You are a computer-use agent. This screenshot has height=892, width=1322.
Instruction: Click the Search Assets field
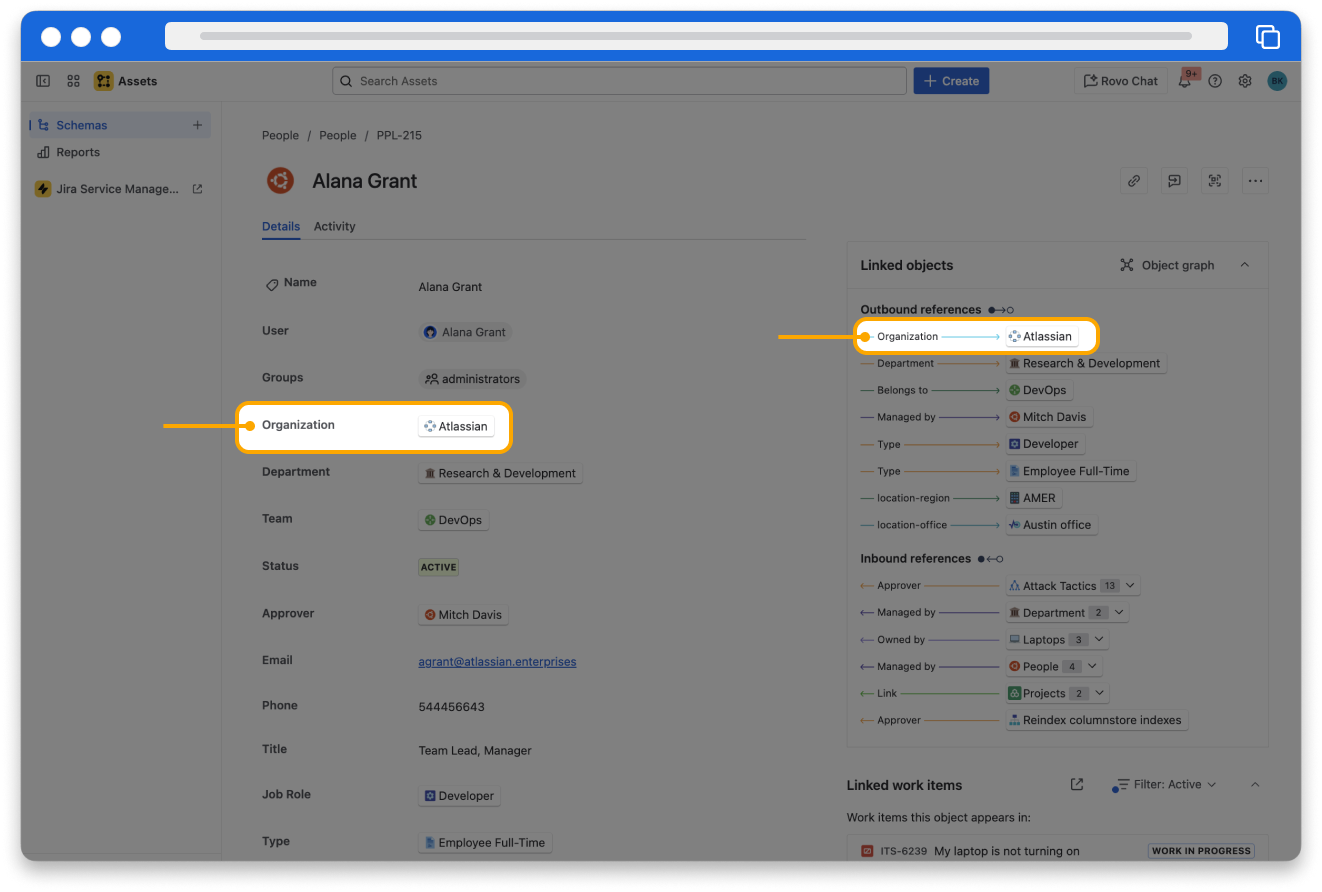click(619, 81)
